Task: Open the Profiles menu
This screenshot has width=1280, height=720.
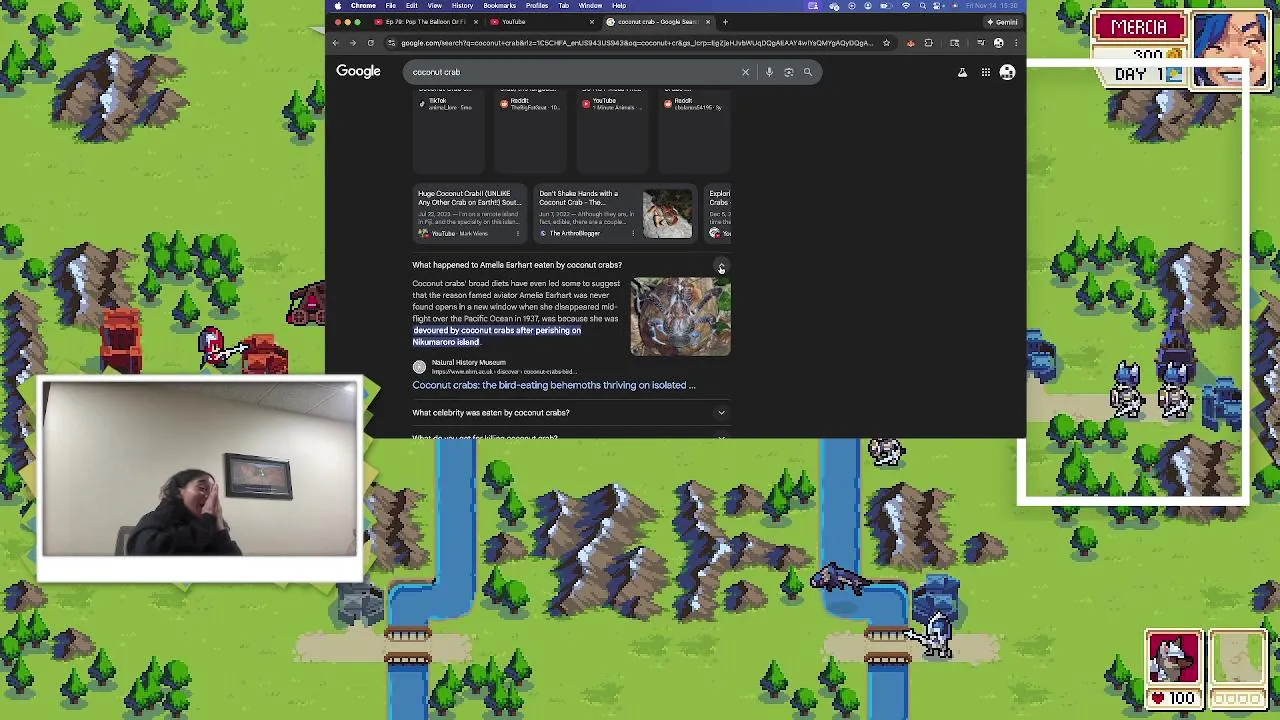Action: click(x=537, y=6)
